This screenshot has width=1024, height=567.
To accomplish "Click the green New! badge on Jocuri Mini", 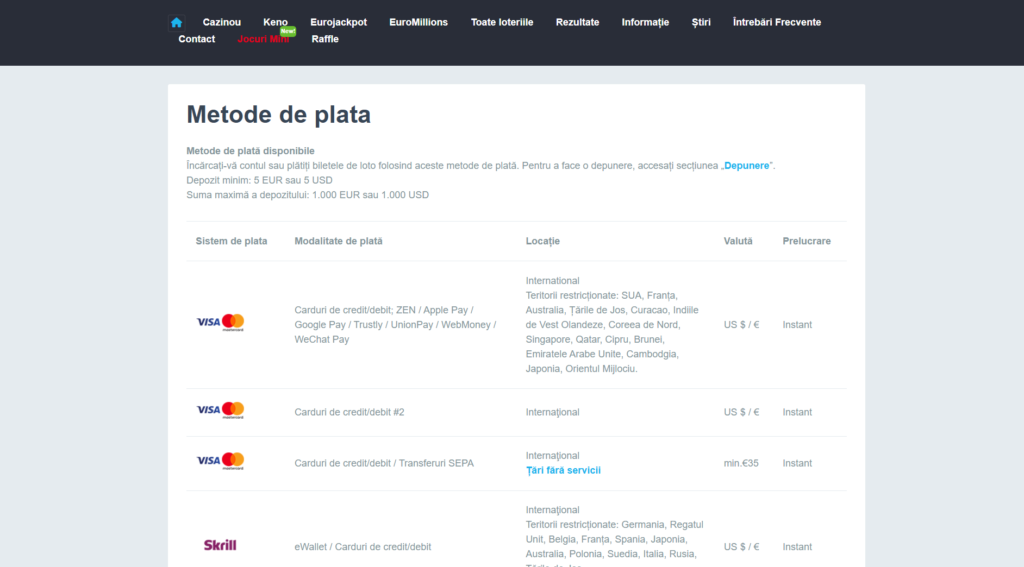I will tap(288, 31).
